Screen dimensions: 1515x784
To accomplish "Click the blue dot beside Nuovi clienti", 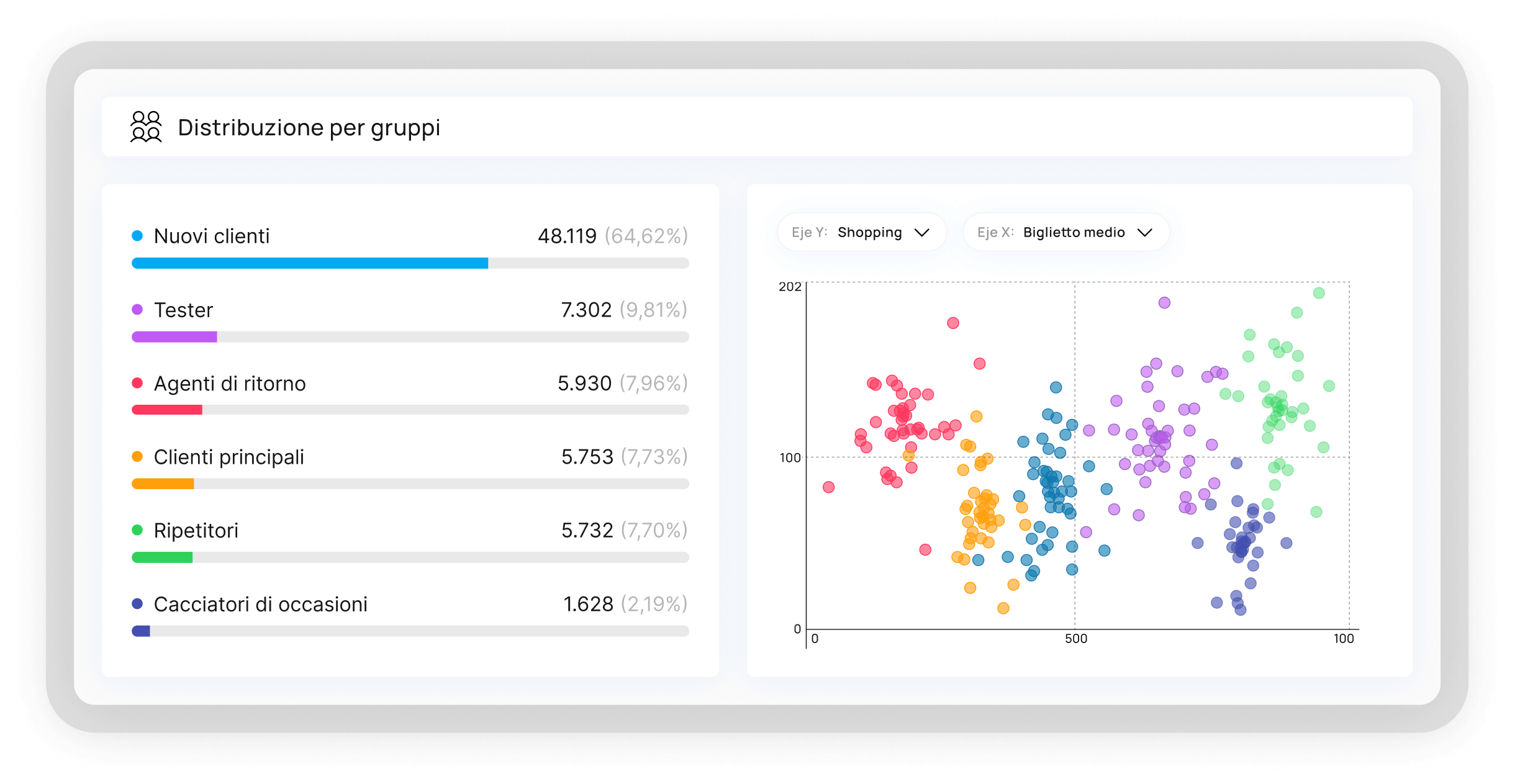I will 137,236.
